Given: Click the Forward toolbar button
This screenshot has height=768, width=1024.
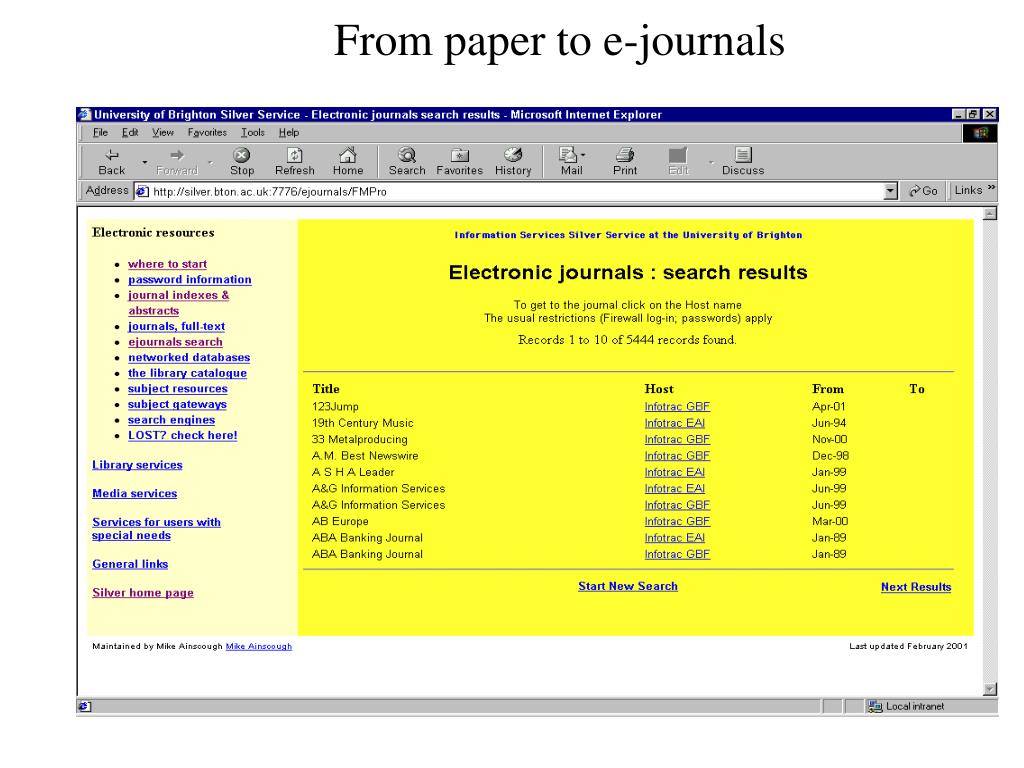Looking at the screenshot, I should point(177,161).
